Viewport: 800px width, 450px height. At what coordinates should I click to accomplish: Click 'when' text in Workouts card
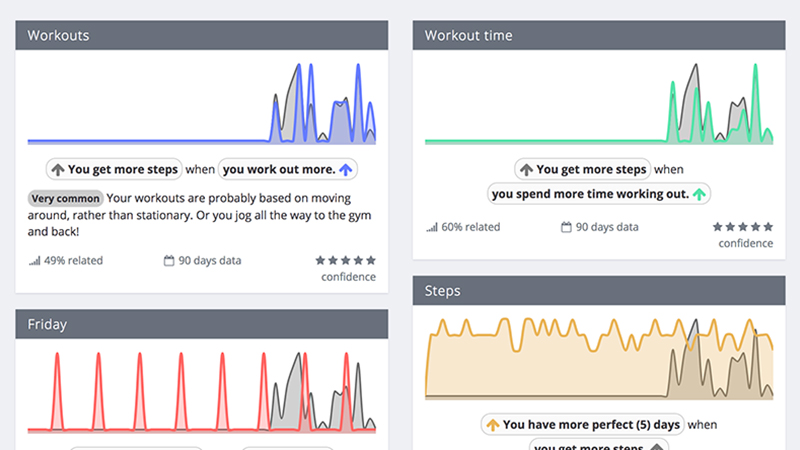click(x=200, y=169)
